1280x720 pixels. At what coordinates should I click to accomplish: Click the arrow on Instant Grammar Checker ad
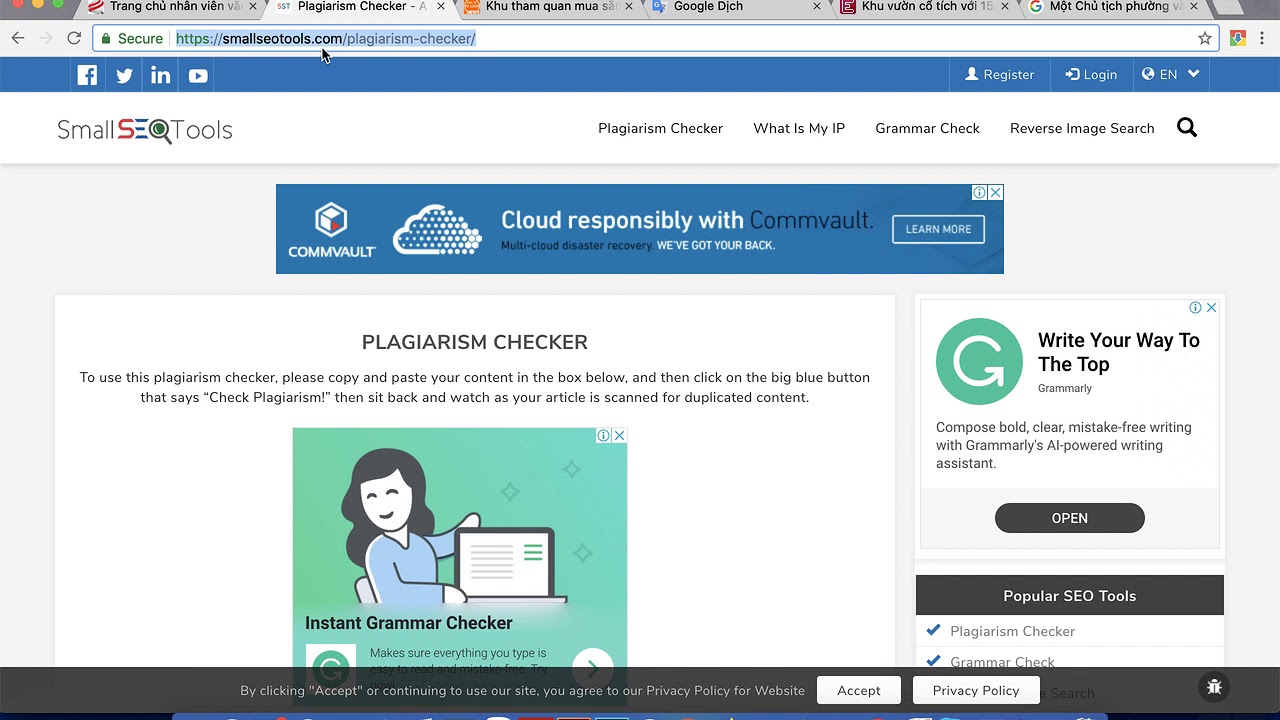click(592, 668)
